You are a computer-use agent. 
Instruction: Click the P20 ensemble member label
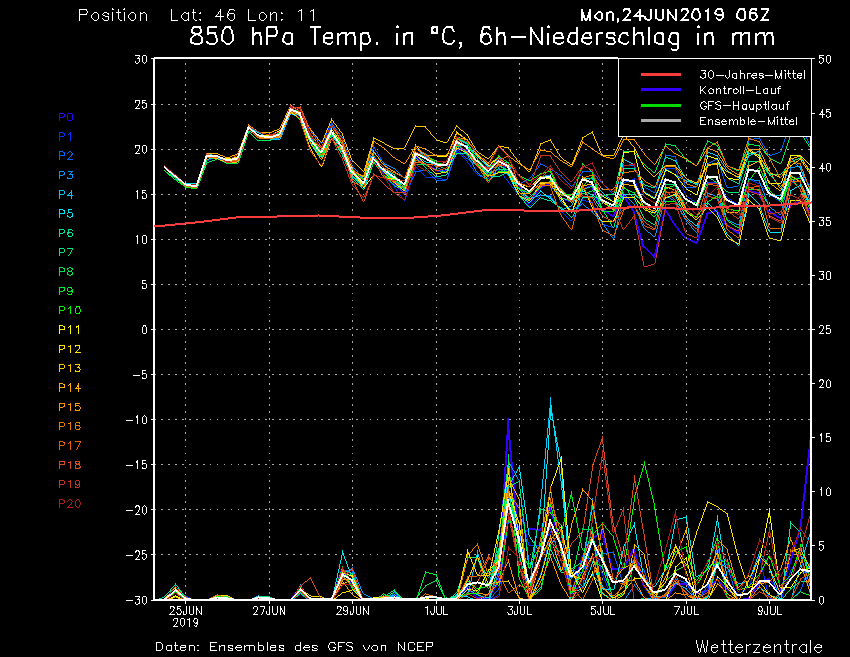click(x=70, y=504)
